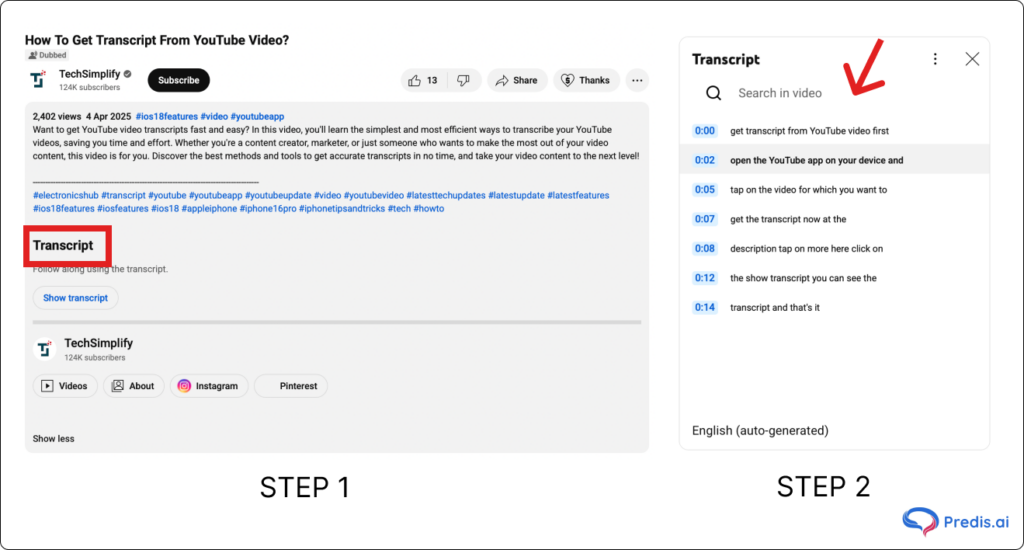
Task: Click the Thanks heart-dollar button
Action: pos(585,81)
